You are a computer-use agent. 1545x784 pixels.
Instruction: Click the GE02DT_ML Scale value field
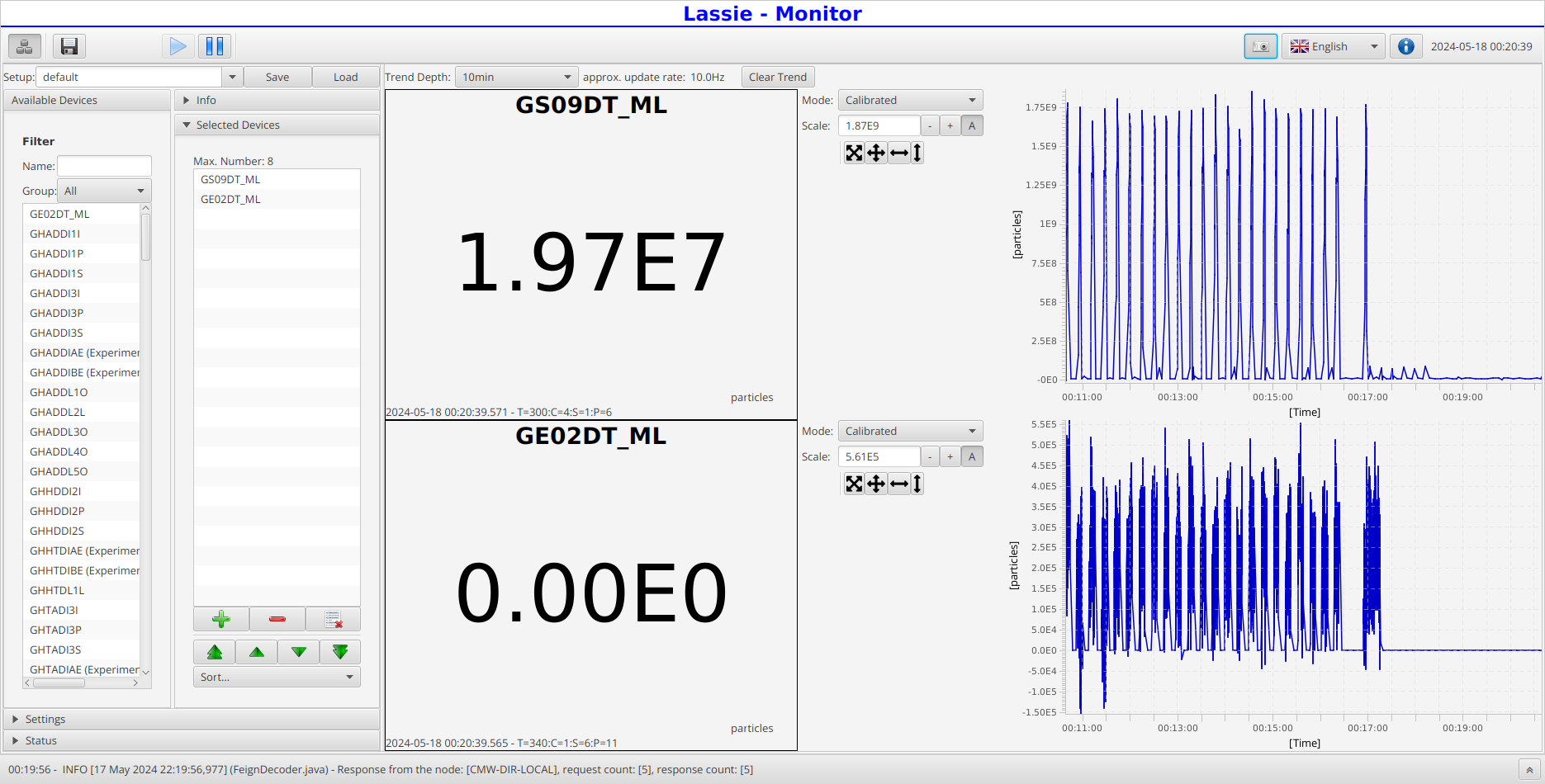[879, 456]
